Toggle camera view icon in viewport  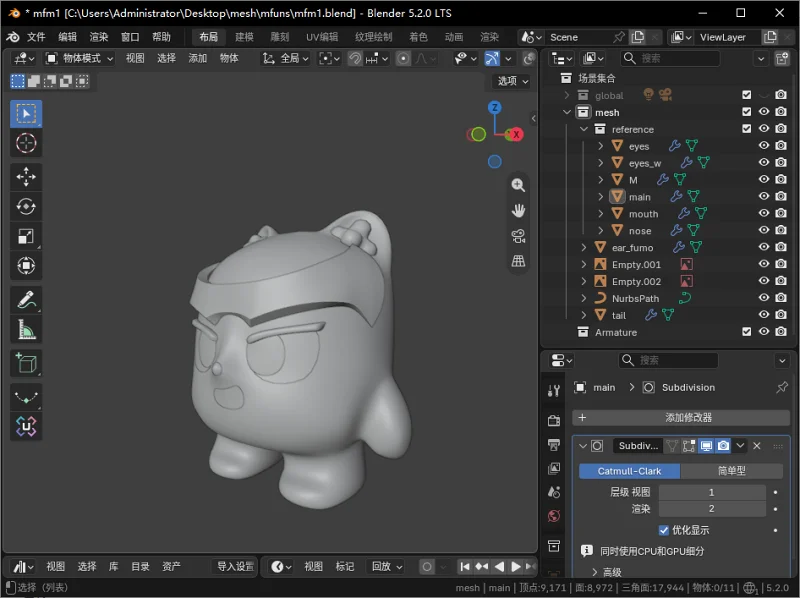(518, 236)
